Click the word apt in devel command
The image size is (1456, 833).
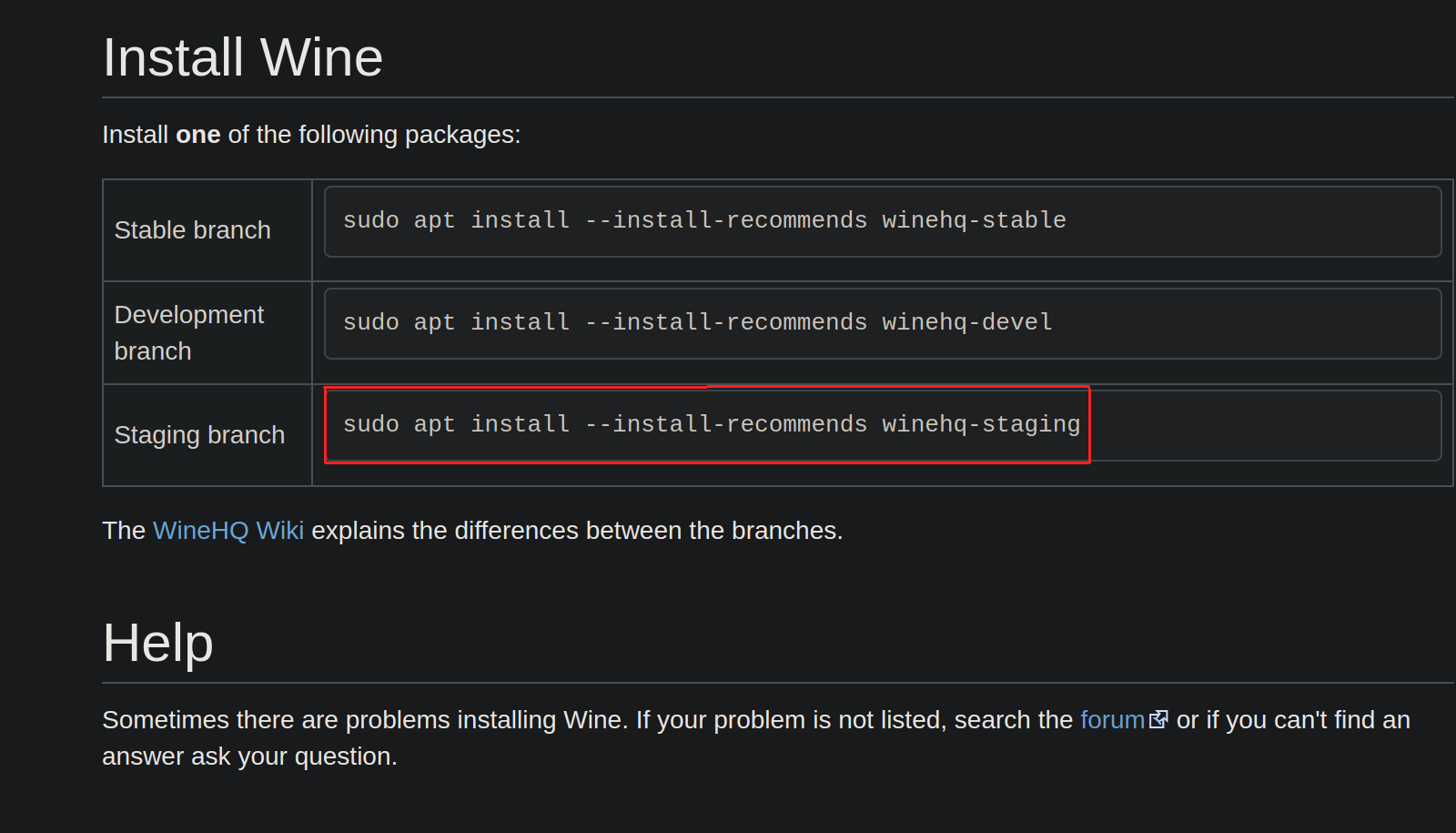coord(434,322)
